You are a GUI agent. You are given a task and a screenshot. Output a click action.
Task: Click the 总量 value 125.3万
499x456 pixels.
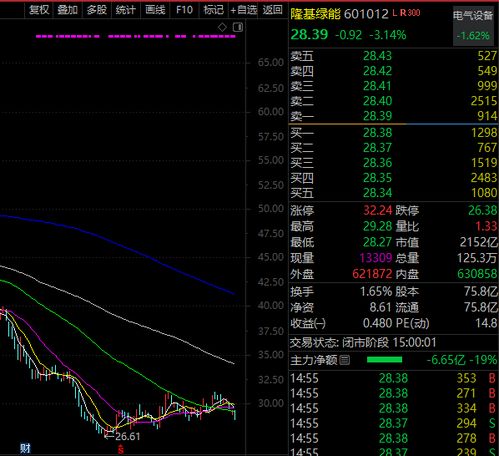[477, 258]
